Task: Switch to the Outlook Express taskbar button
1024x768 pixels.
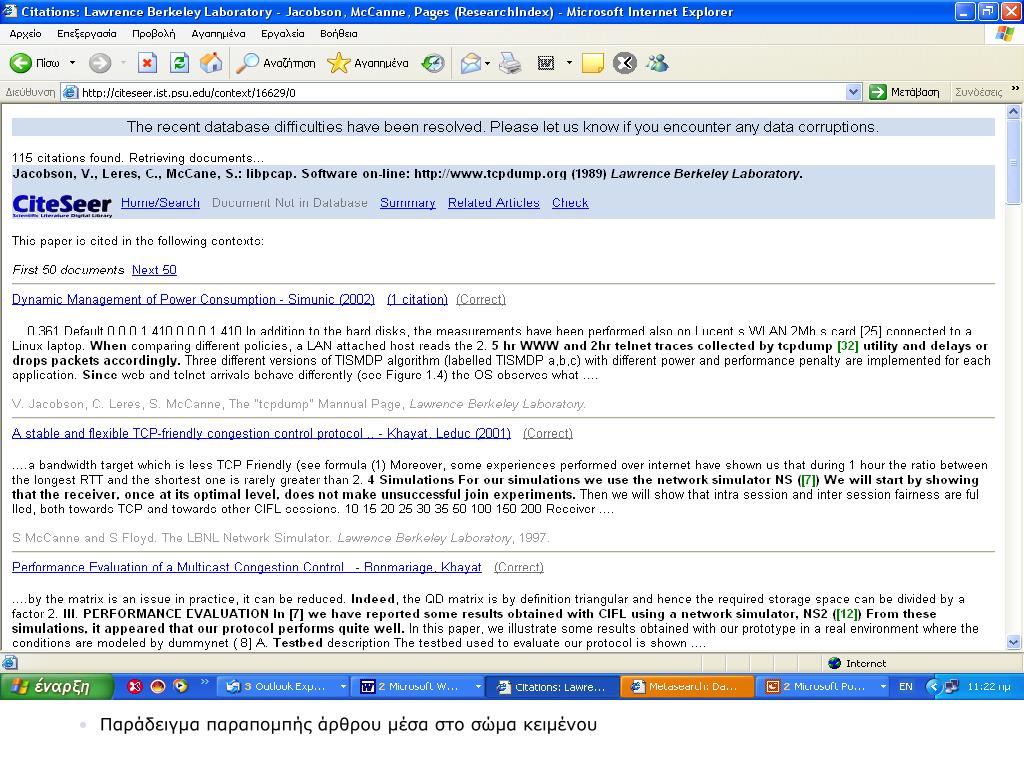Action: [x=285, y=686]
